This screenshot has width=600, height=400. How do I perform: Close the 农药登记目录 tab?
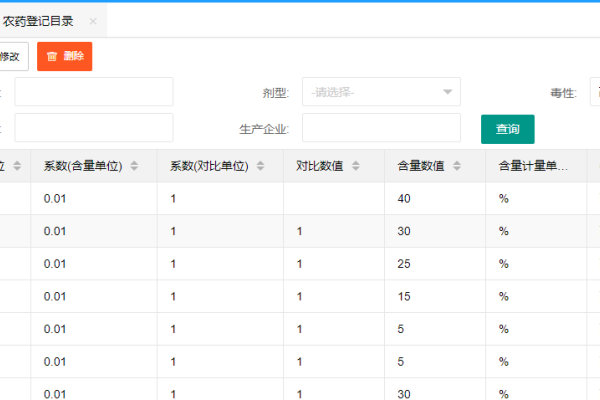pos(93,21)
